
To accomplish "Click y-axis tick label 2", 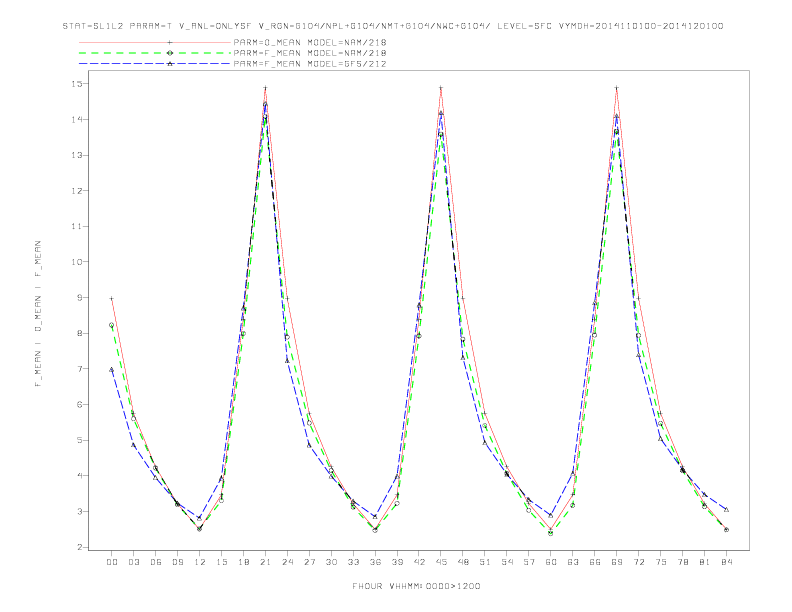I will pos(79,547).
